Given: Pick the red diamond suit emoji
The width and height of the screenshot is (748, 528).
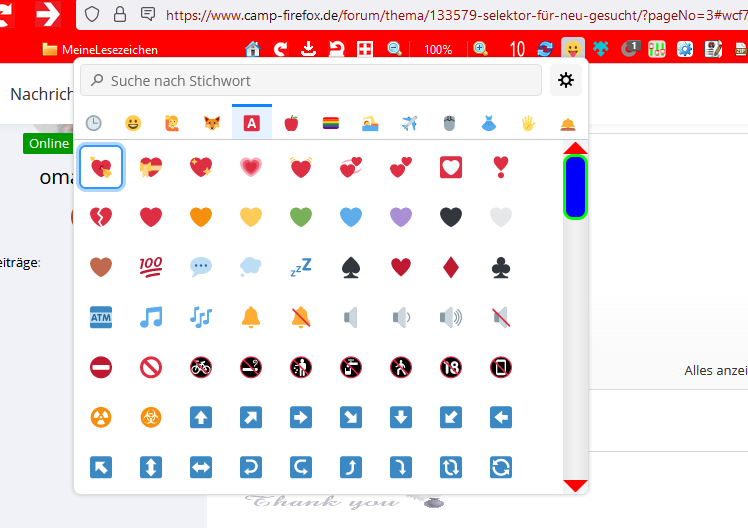Looking at the screenshot, I should point(451,267).
